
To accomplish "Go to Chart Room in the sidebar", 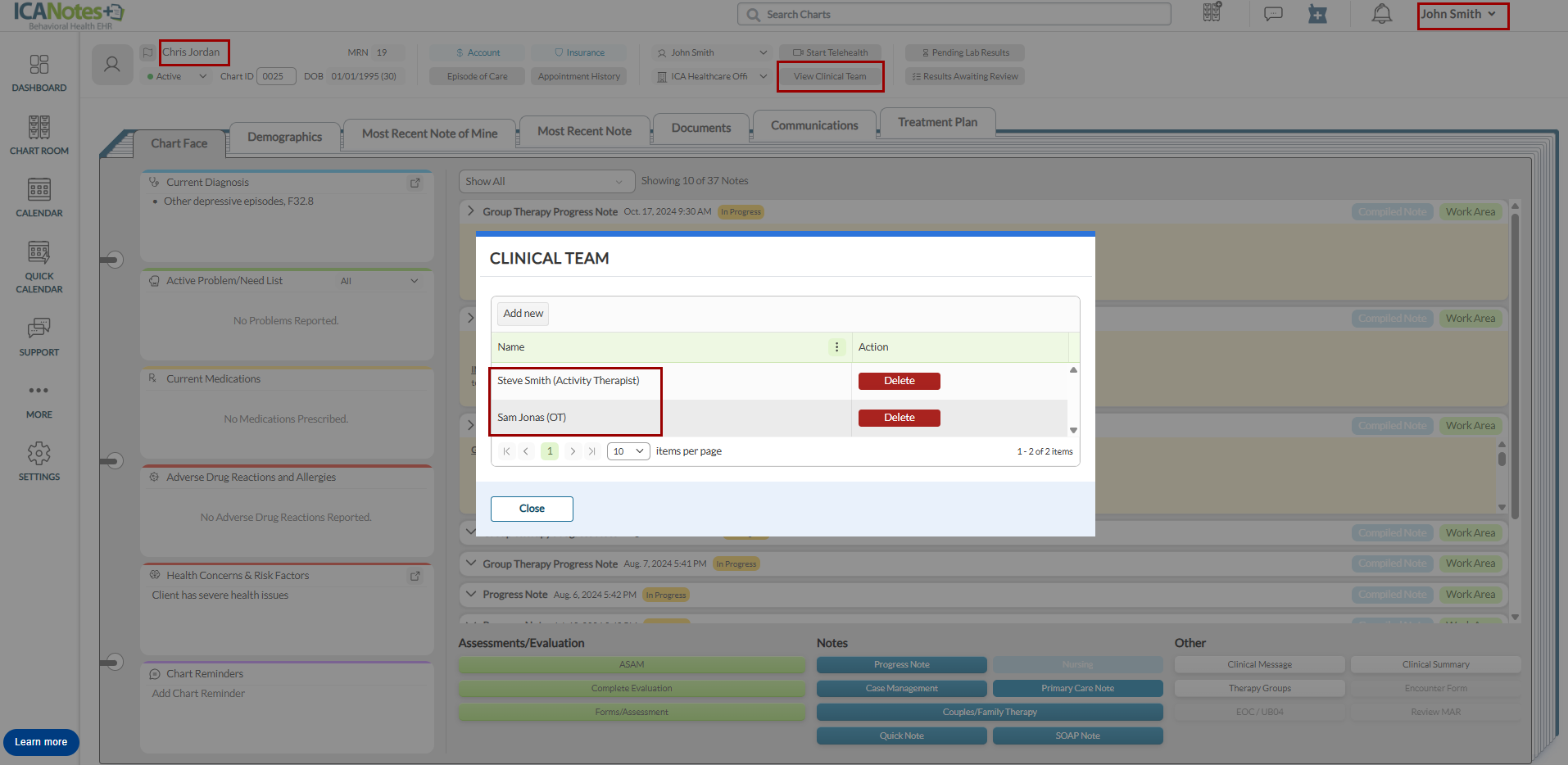I will pos(39,135).
